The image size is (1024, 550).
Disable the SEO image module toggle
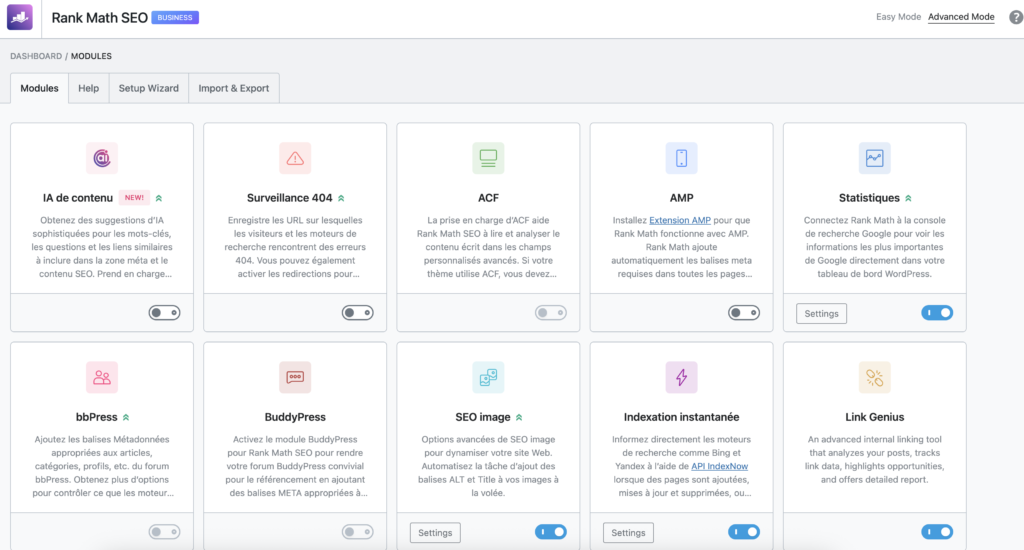click(x=551, y=532)
